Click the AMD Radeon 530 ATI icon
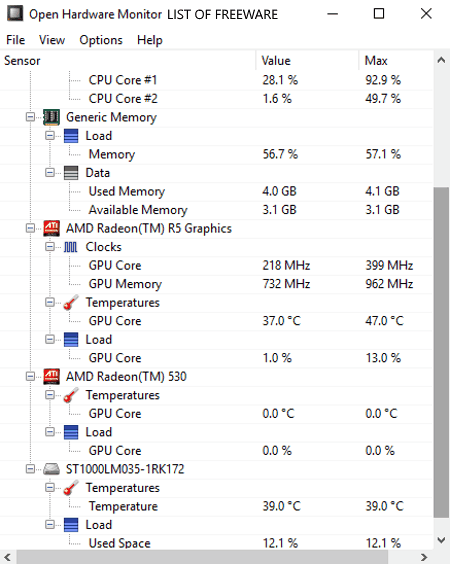Image resolution: width=450 pixels, height=564 pixels. (51, 377)
